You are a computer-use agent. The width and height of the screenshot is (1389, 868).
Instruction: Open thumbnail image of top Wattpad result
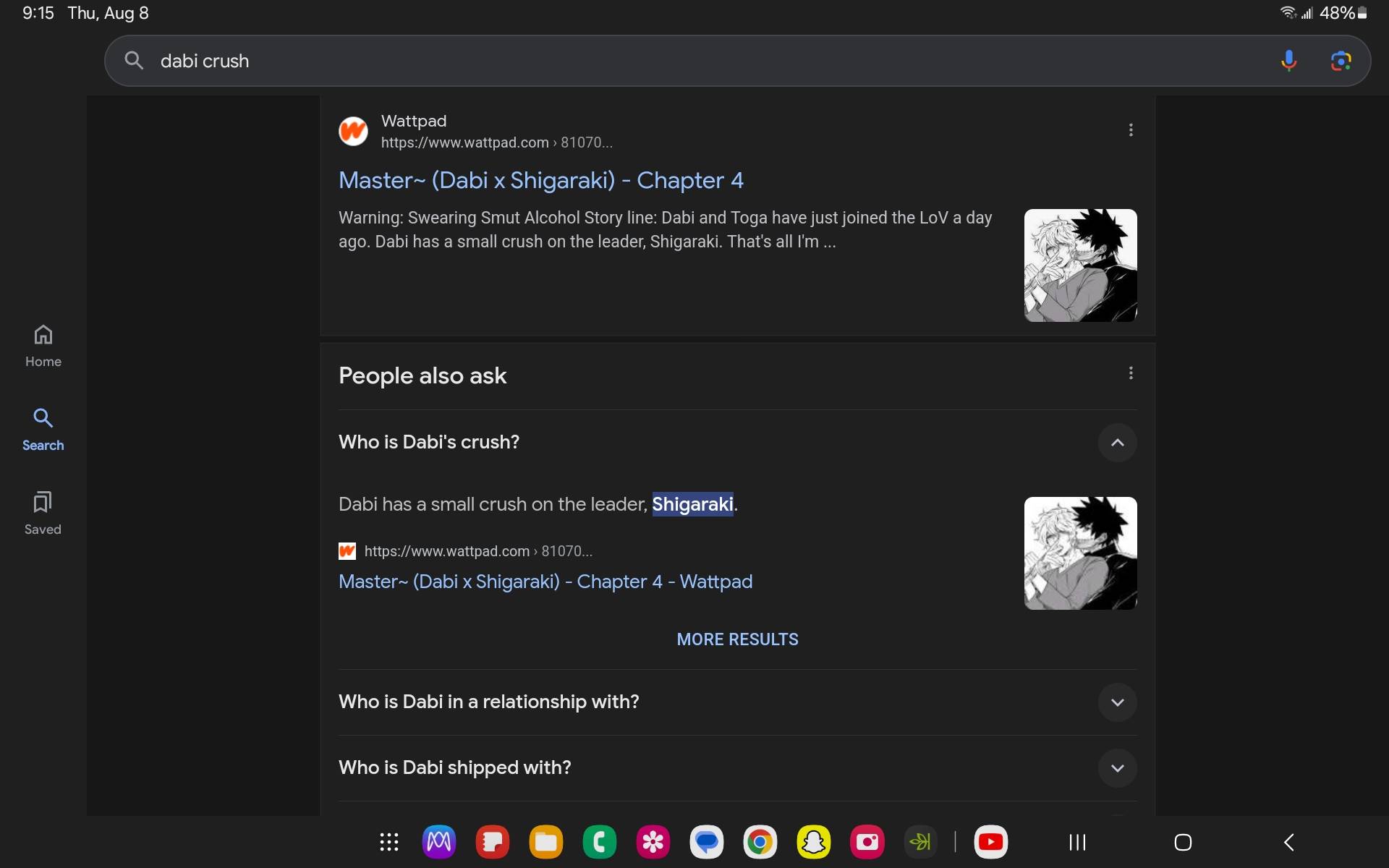pyautogui.click(x=1080, y=265)
